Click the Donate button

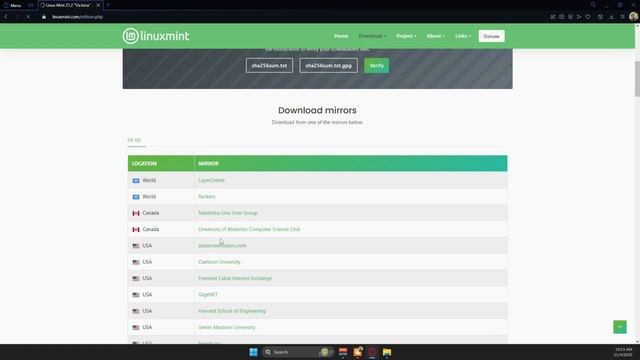[x=491, y=36]
